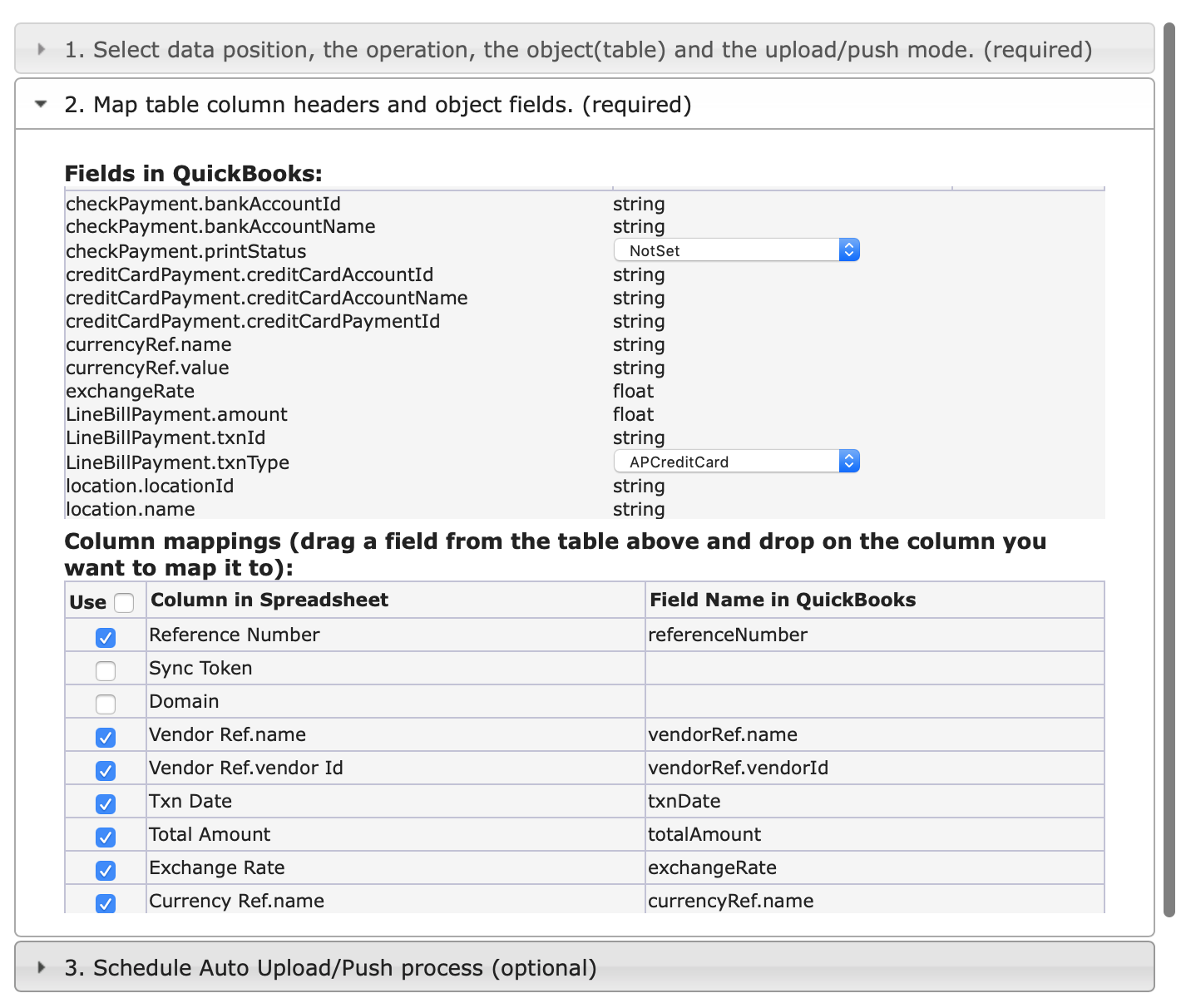This screenshot has width=1186, height=1008.
Task: Click the txnDate mapped field cell
Action: click(875, 801)
